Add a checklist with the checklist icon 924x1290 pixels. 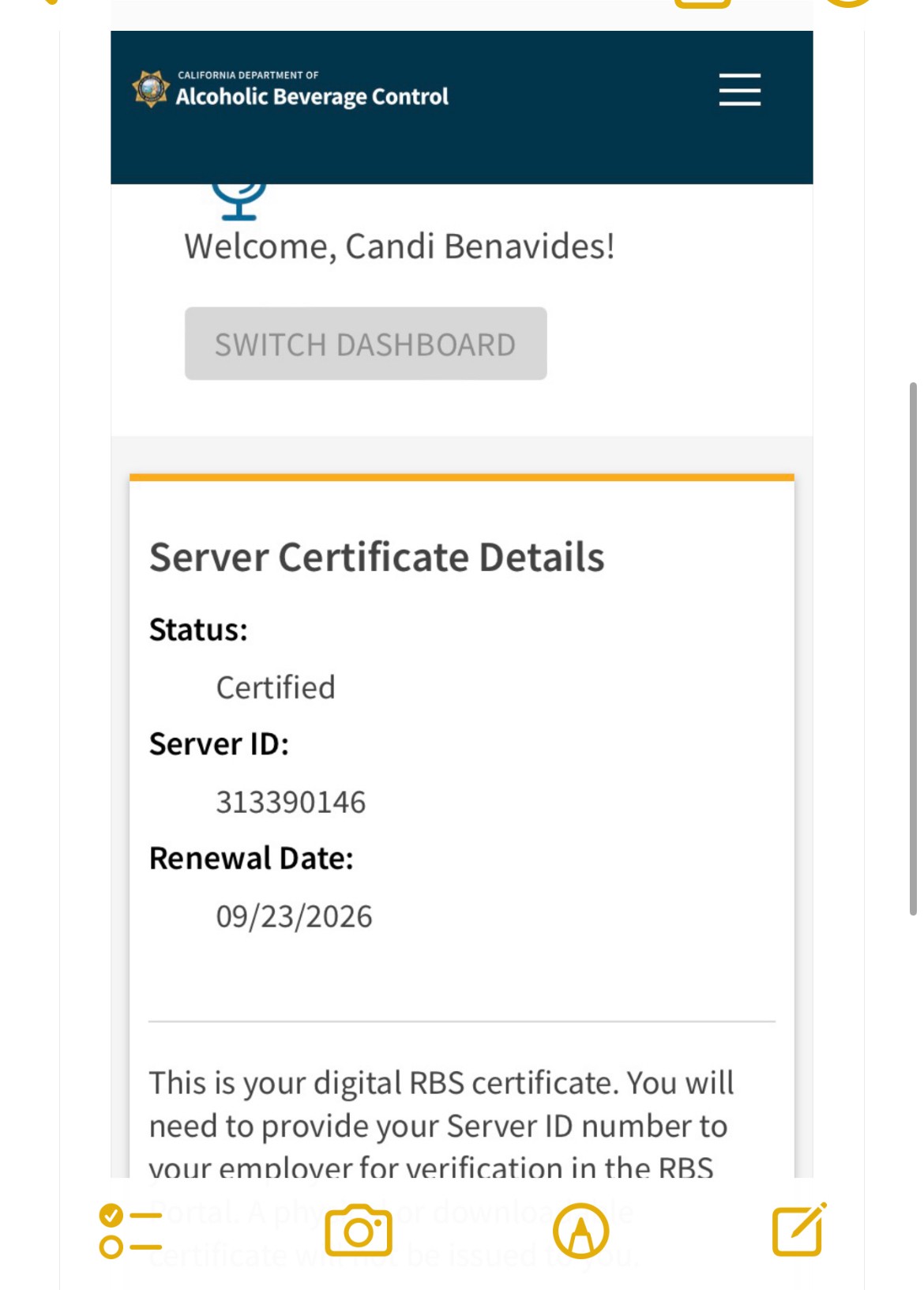[x=130, y=1230]
